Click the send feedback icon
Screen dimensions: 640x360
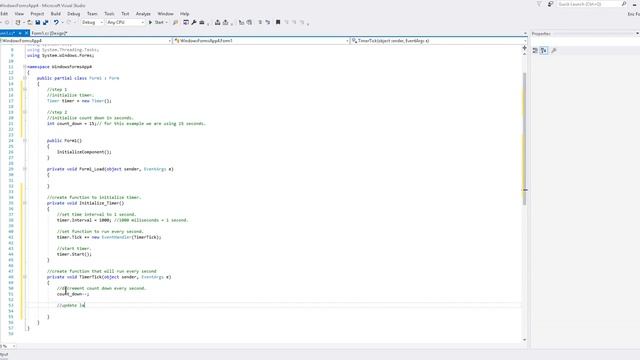550,4
